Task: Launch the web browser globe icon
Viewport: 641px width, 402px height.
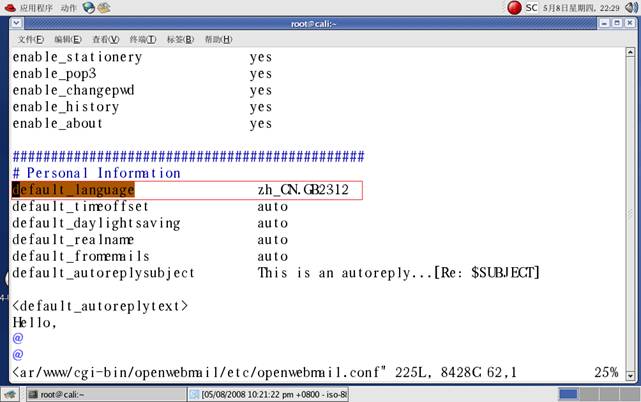Action: (89, 7)
